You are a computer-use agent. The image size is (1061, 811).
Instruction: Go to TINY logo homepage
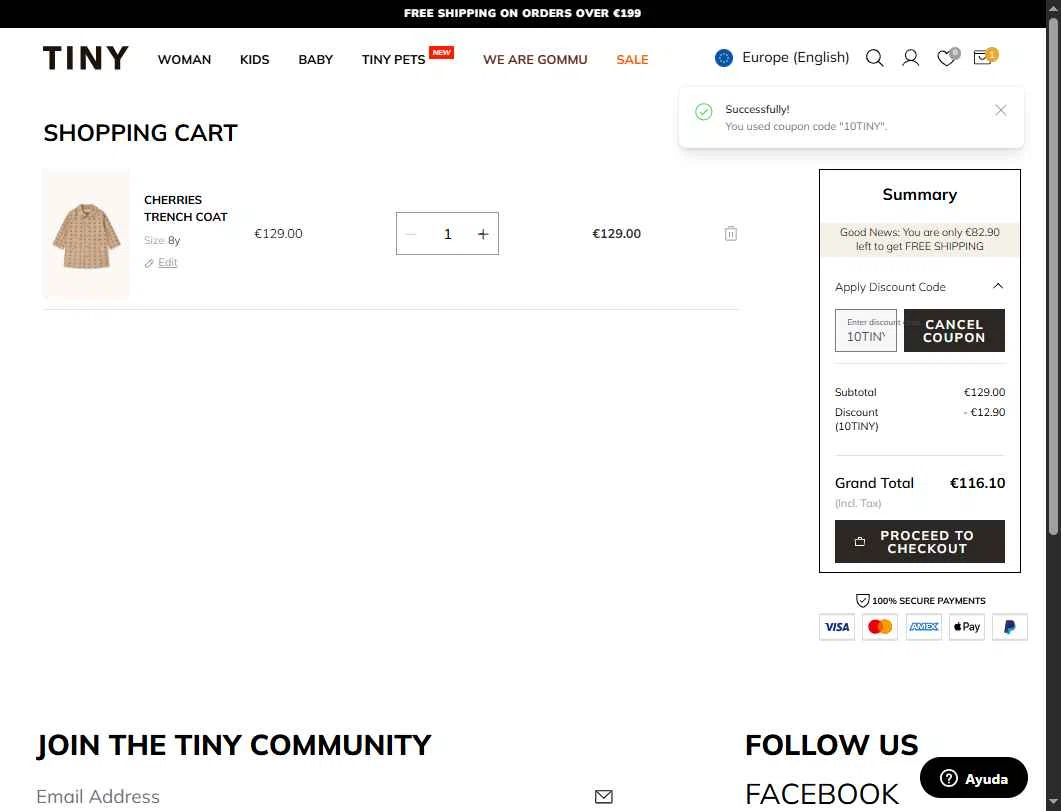[86, 58]
